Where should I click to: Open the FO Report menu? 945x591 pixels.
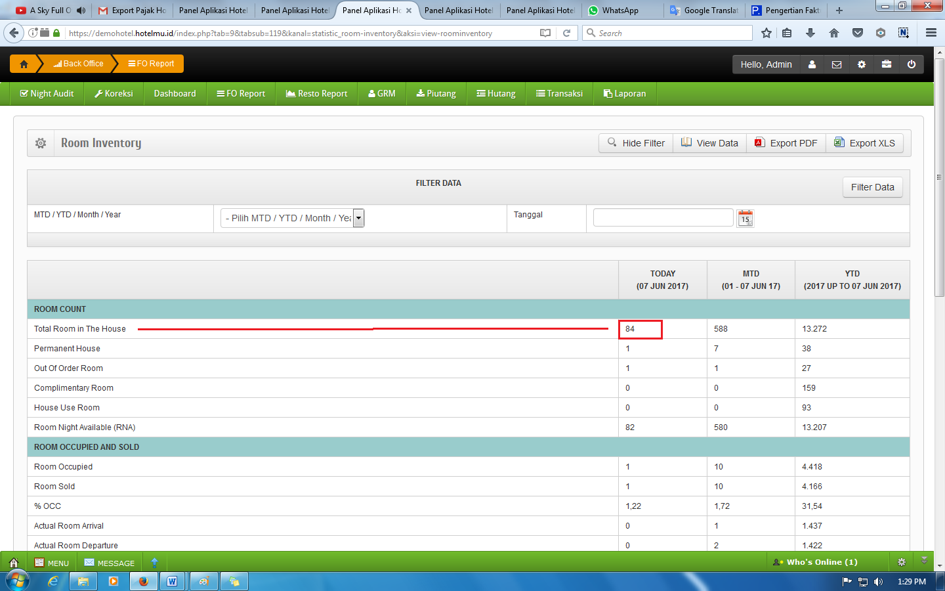[x=241, y=93]
